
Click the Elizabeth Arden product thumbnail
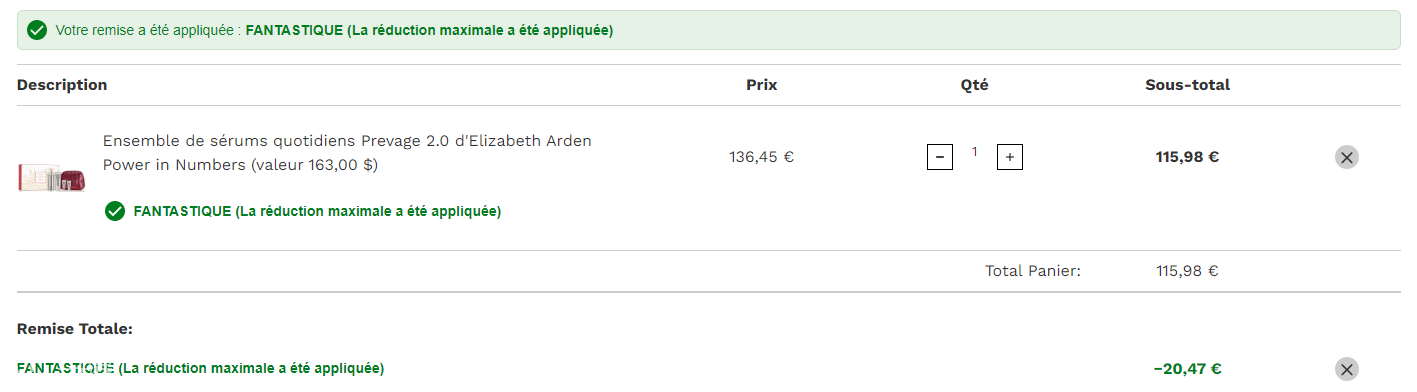click(x=52, y=177)
